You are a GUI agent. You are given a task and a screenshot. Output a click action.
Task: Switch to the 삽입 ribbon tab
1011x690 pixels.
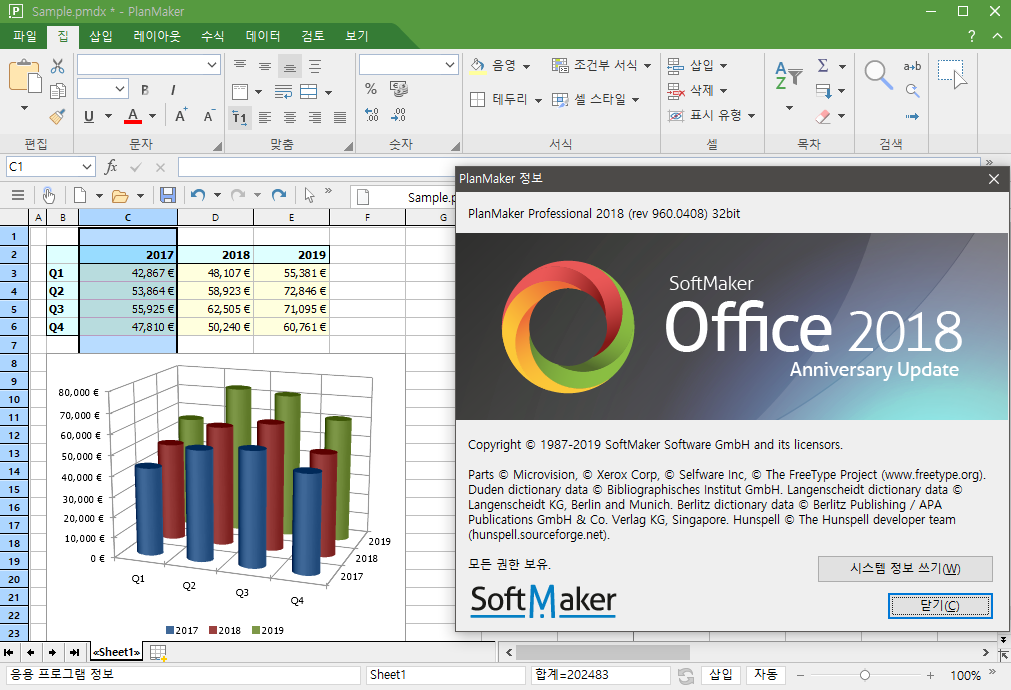pos(101,36)
